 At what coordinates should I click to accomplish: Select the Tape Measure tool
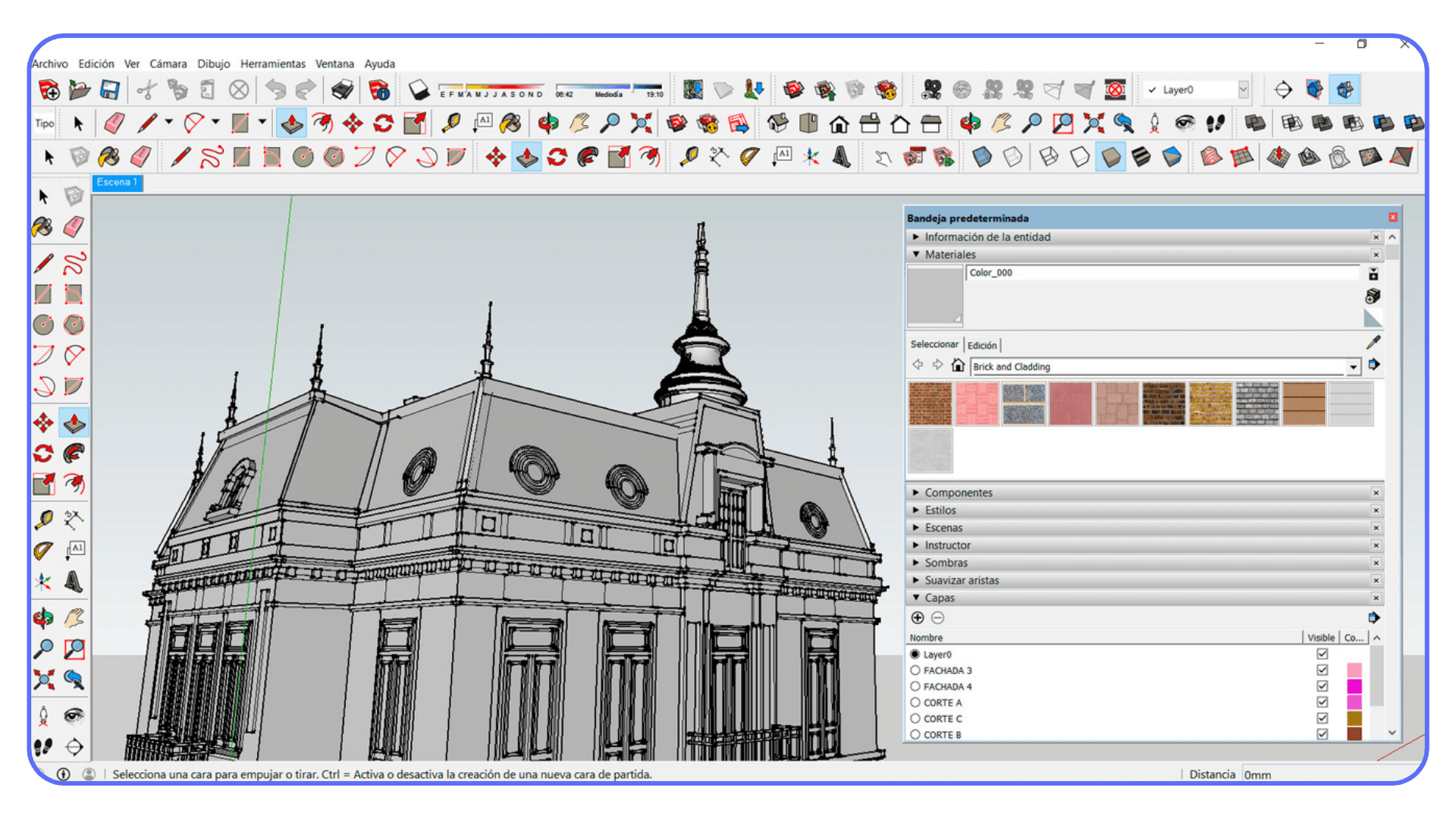45,521
